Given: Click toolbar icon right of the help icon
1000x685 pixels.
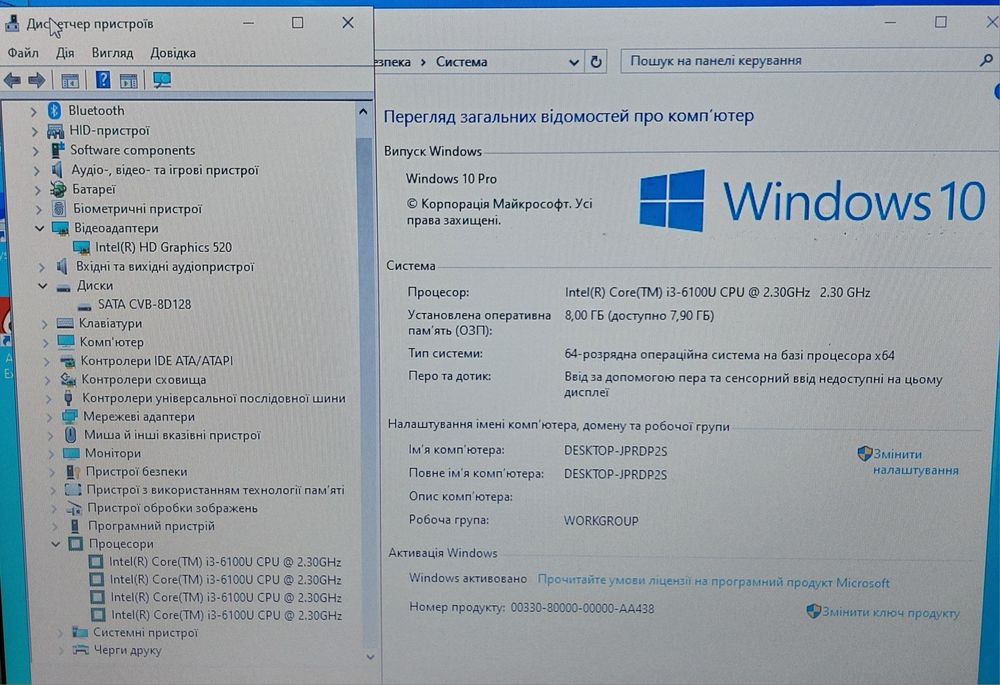Looking at the screenshot, I should [x=128, y=80].
